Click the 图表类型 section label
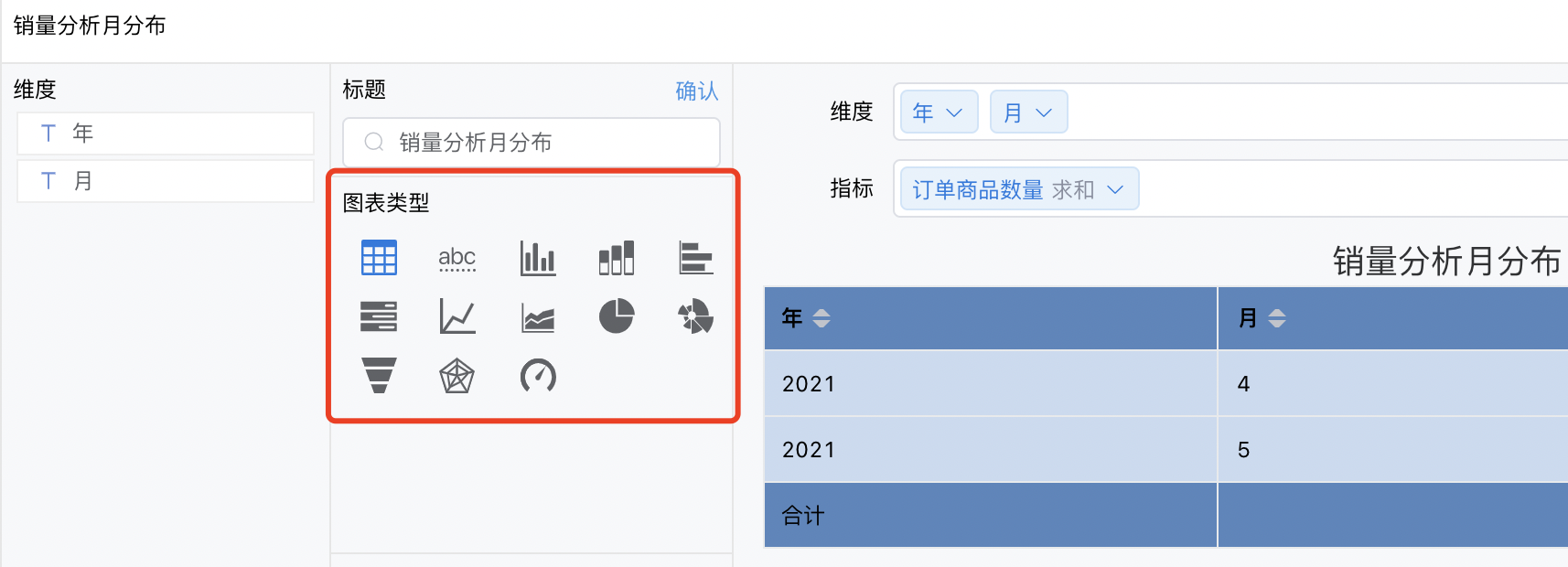1568x567 pixels. (386, 202)
